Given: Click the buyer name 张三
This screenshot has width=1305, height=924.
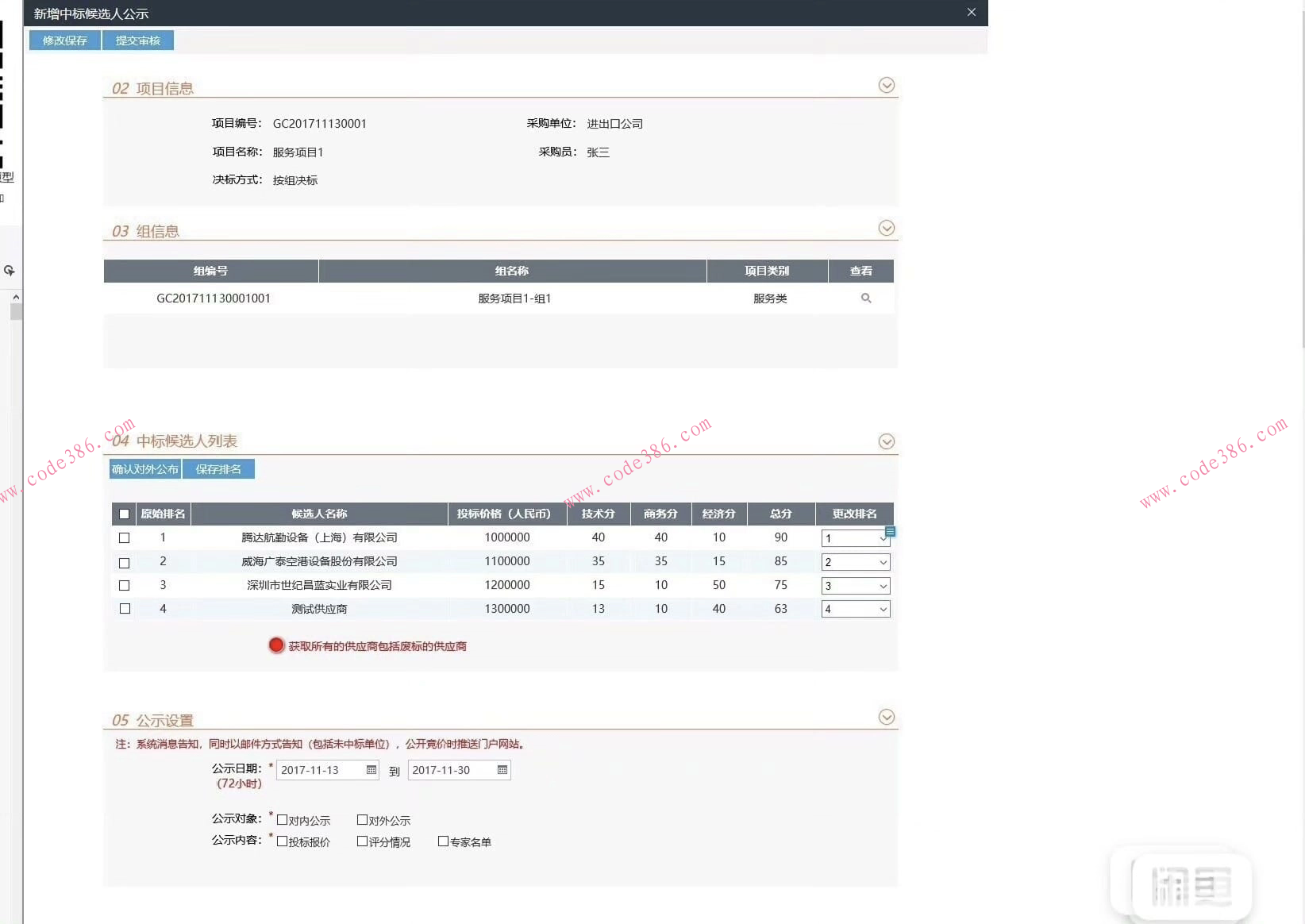Looking at the screenshot, I should tap(599, 152).
